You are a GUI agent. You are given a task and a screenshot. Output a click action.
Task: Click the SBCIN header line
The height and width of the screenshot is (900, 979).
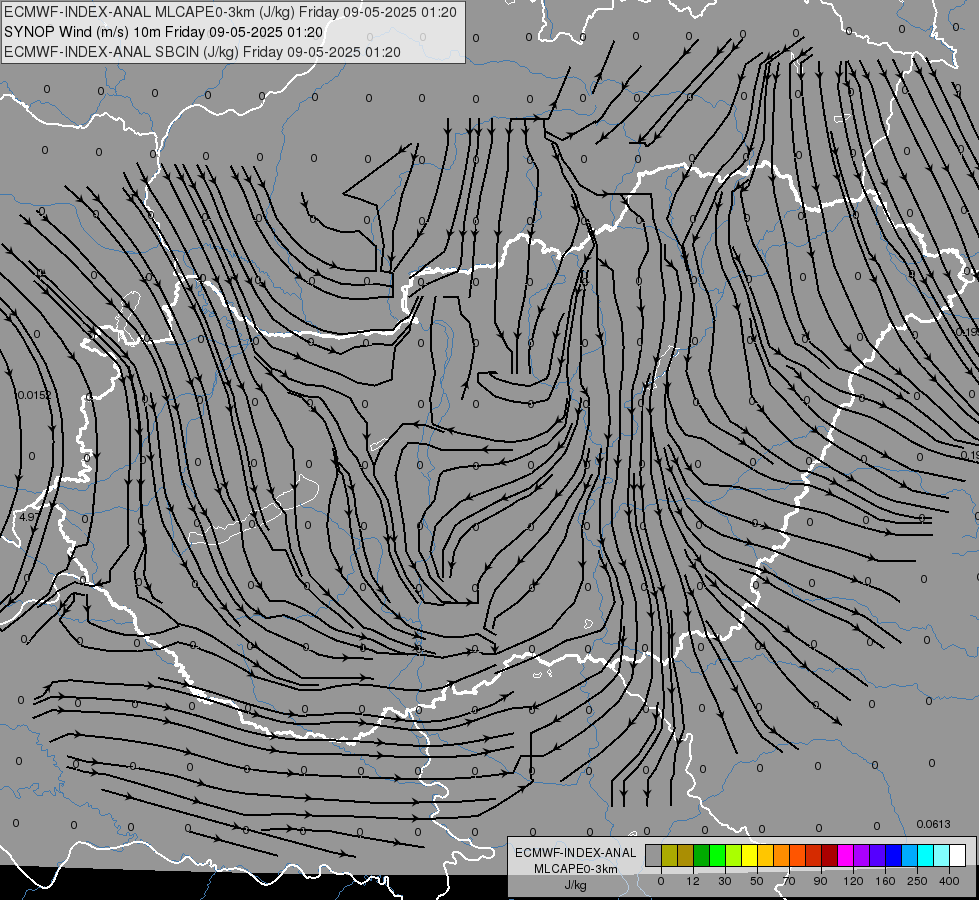pyautogui.click(x=202, y=52)
